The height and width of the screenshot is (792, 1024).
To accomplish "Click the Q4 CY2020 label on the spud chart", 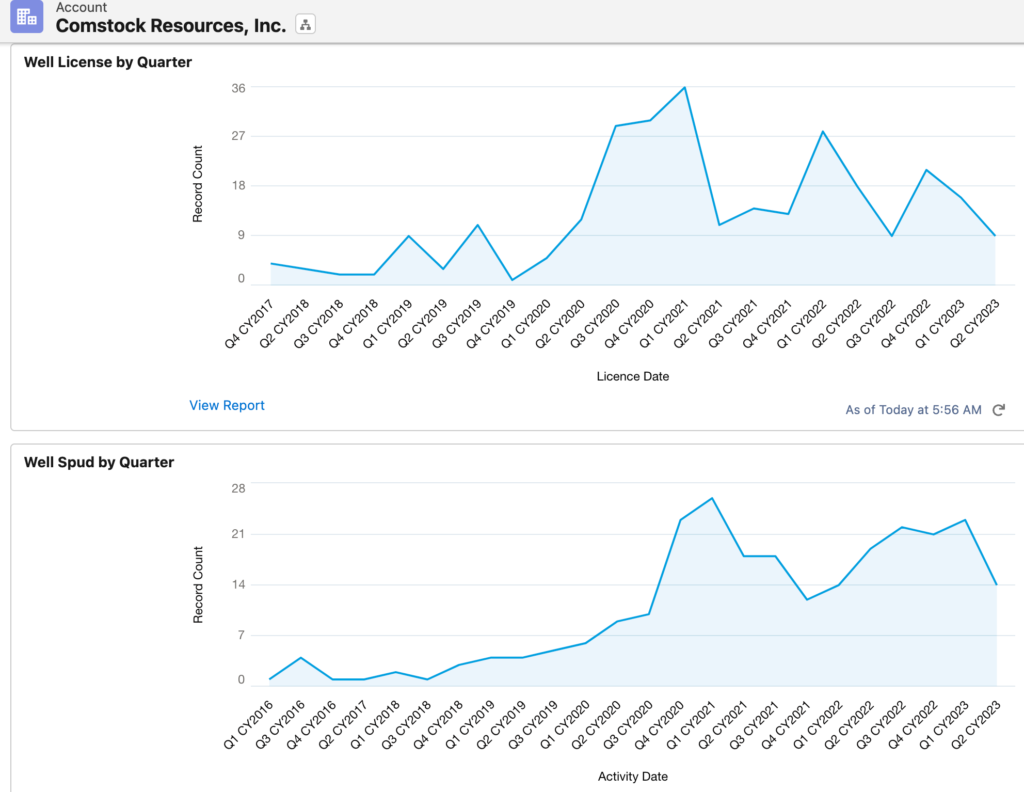I will point(659,725).
